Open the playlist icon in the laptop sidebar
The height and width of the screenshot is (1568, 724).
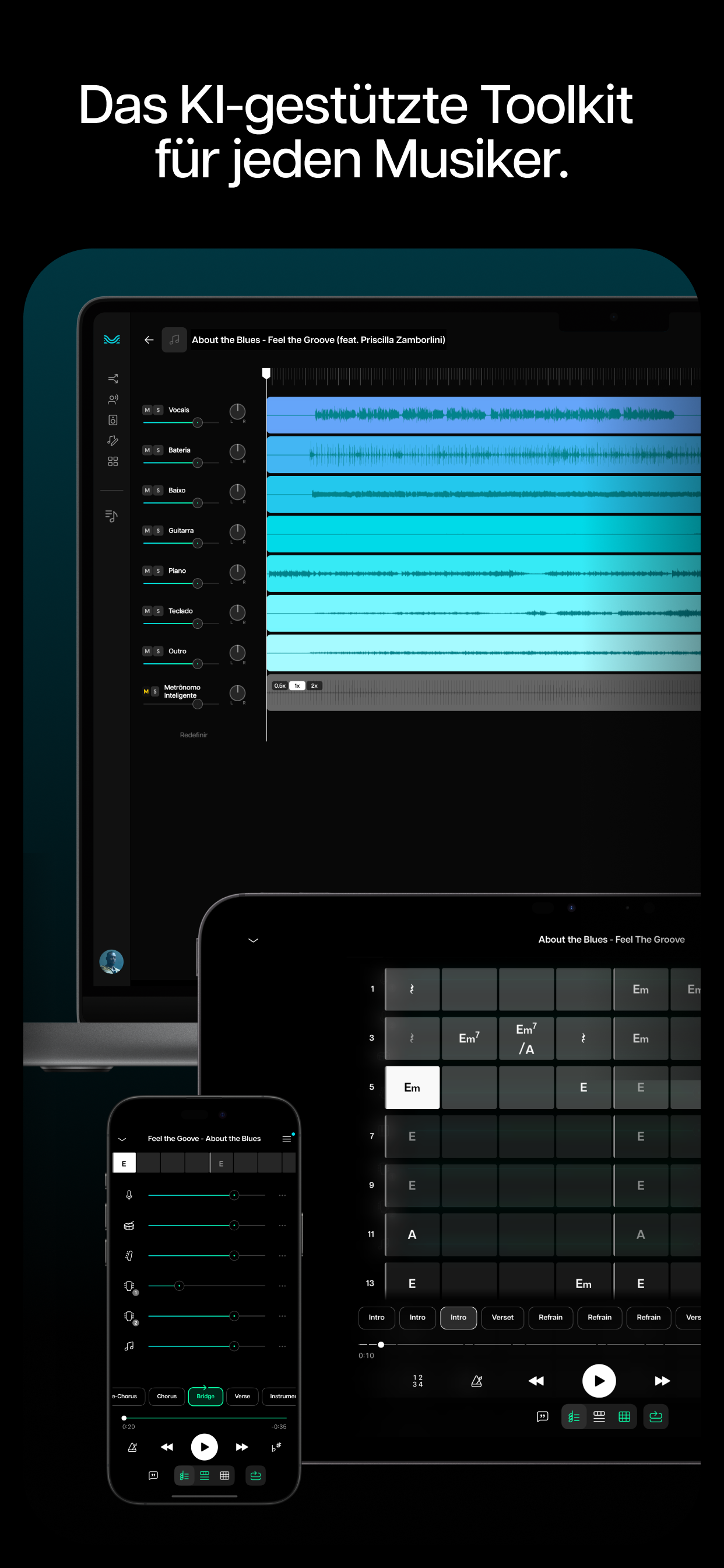coord(111,516)
